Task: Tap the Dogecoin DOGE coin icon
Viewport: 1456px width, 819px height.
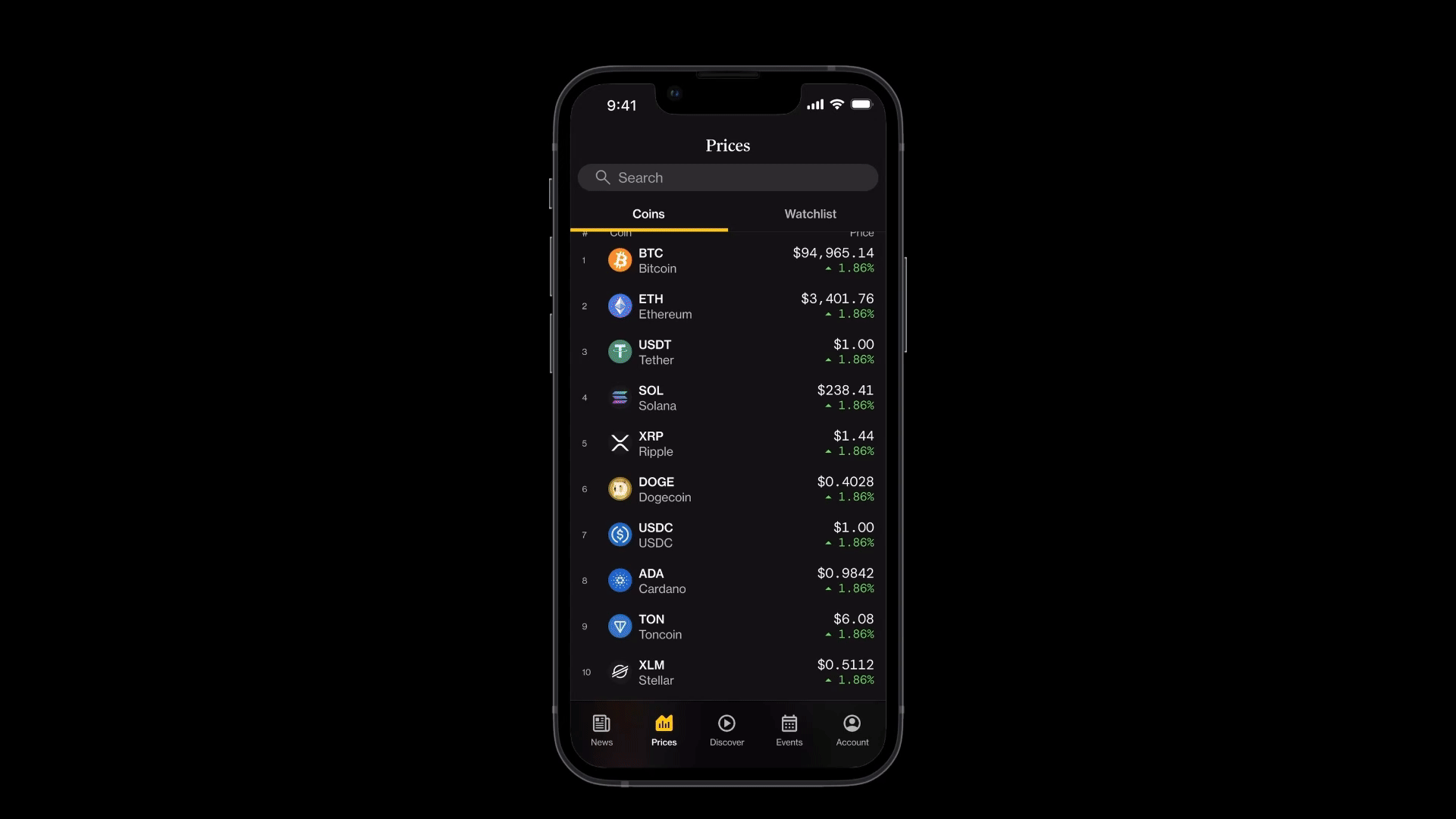Action: 619,489
